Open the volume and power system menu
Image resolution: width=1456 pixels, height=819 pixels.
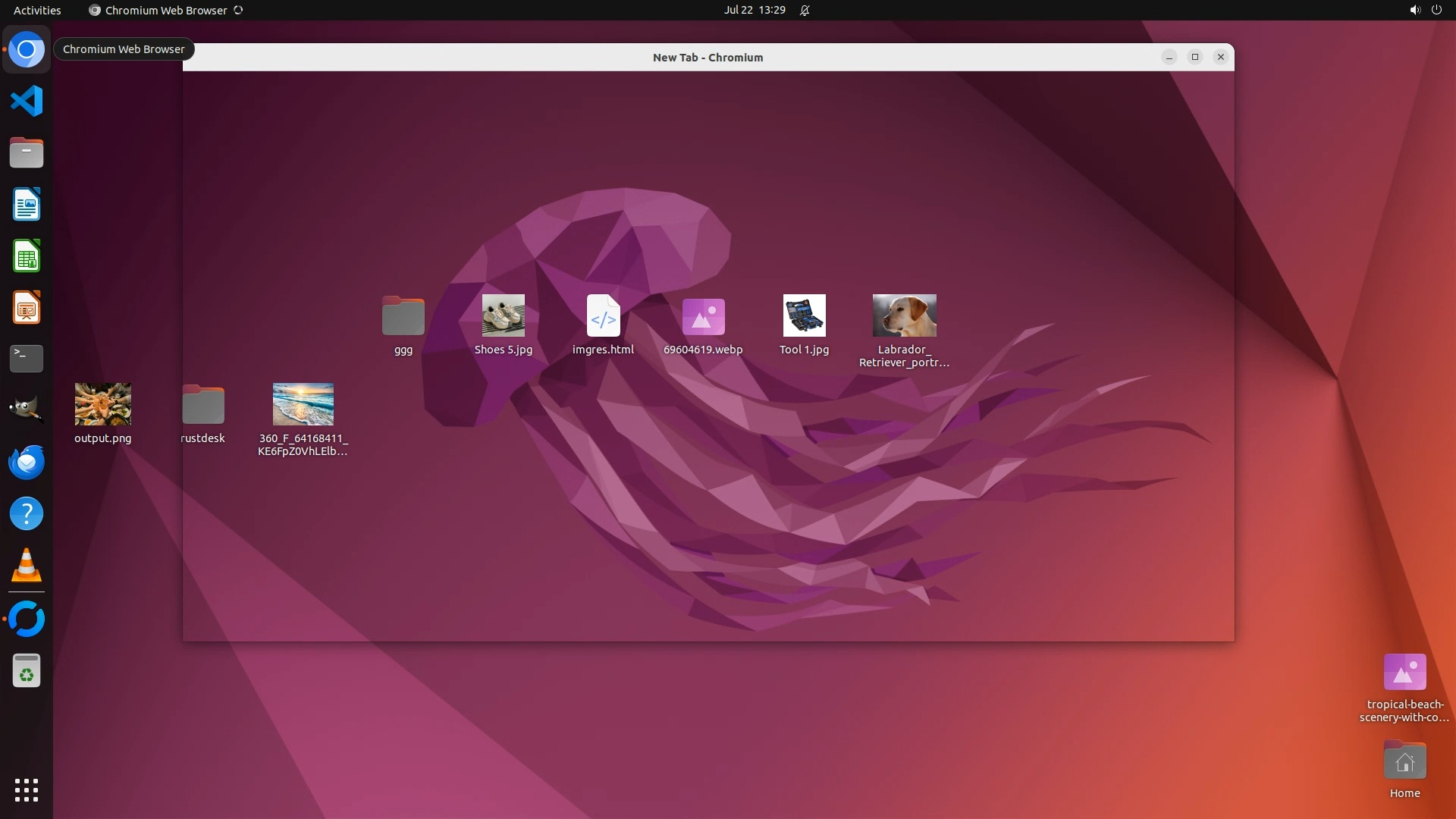click(1425, 10)
